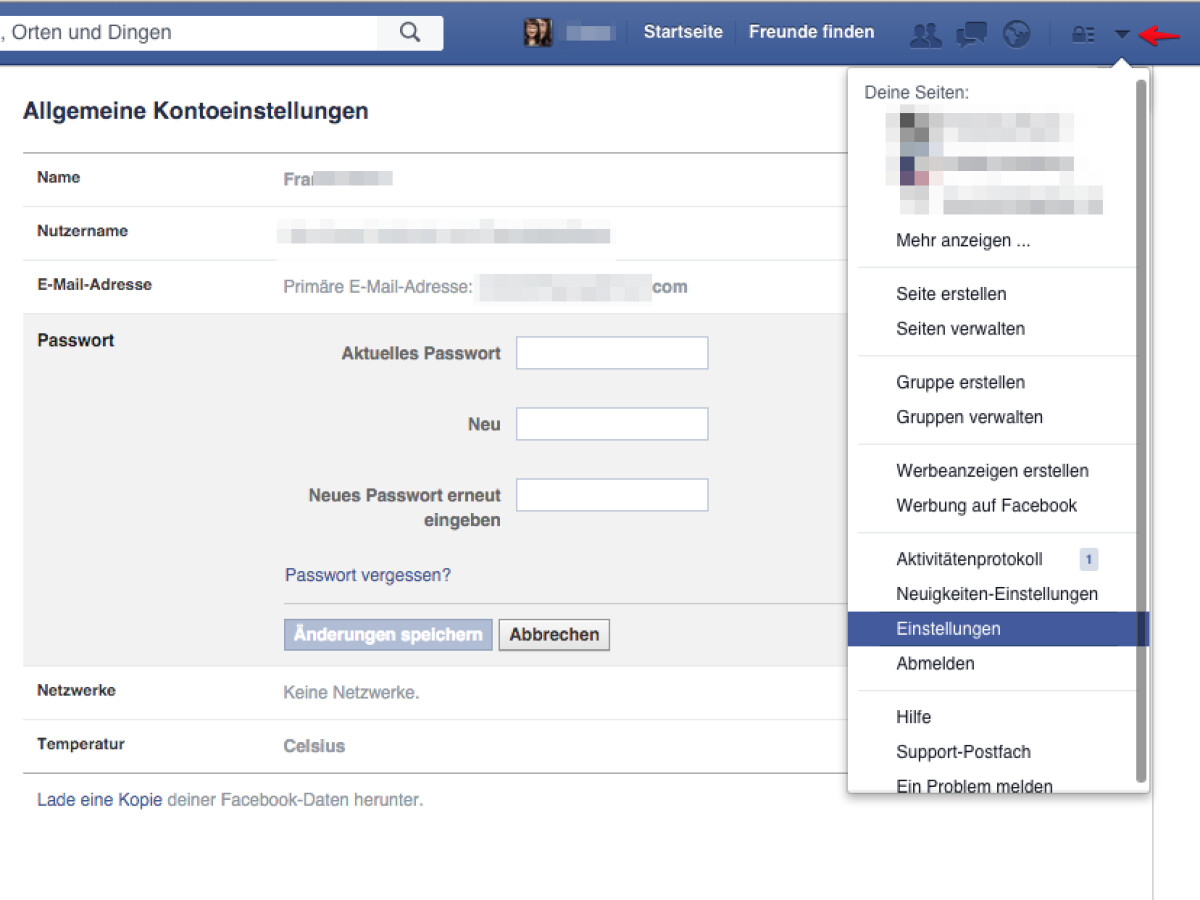Viewport: 1200px width, 900px height.
Task: Open the Netzwerke settings row
Action: point(437,693)
